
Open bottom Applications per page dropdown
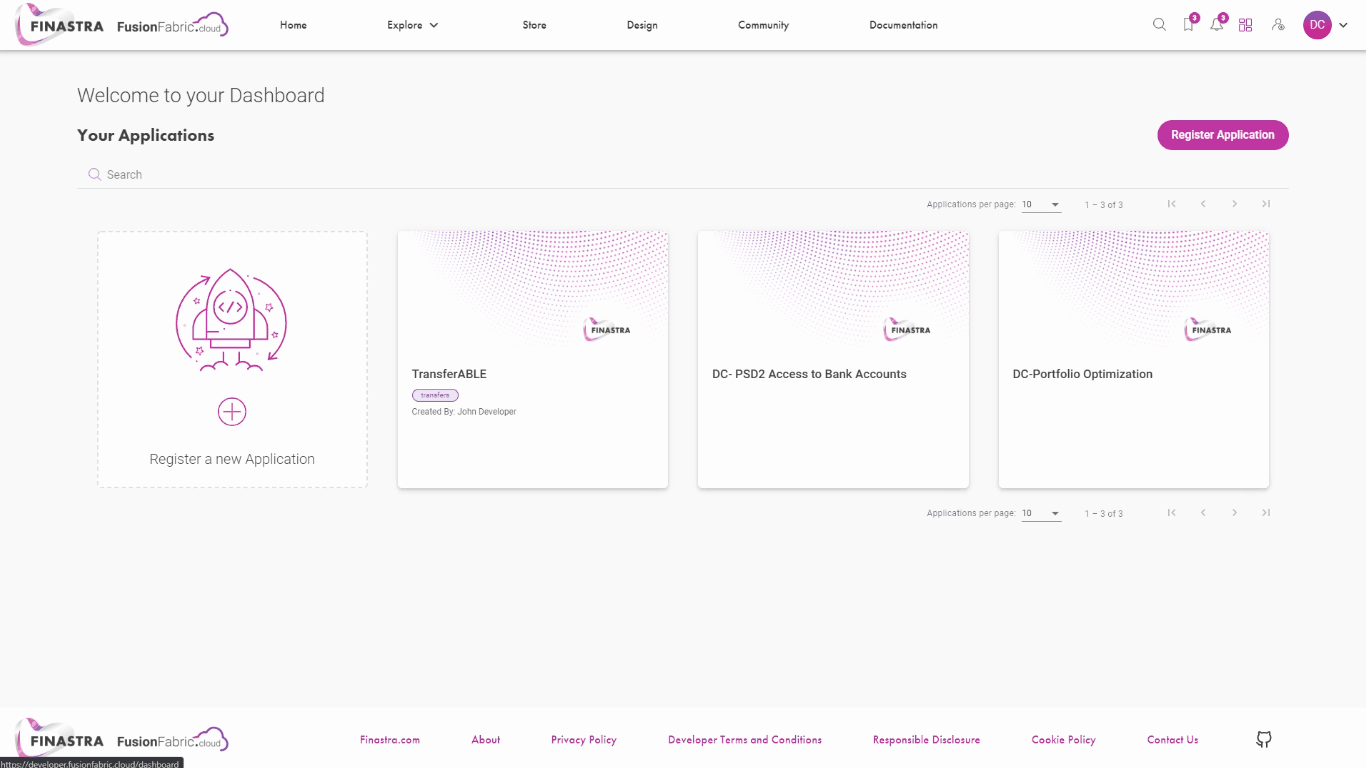(x=1041, y=514)
